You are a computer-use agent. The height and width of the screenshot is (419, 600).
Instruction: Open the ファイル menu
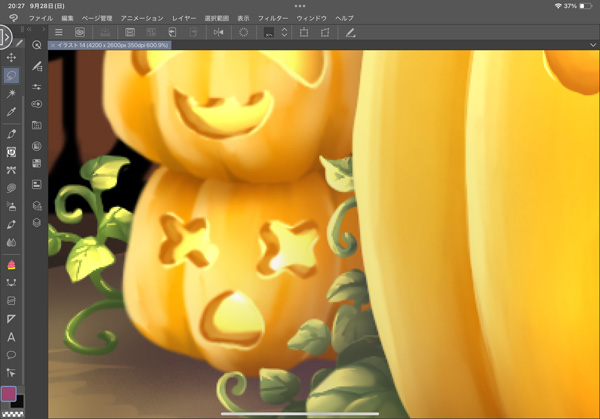click(41, 18)
